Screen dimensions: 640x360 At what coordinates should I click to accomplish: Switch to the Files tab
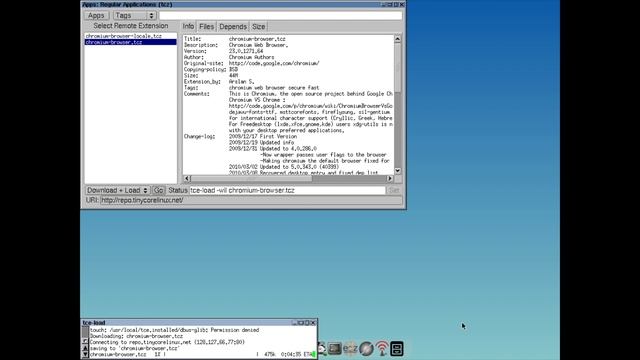pyautogui.click(x=207, y=27)
